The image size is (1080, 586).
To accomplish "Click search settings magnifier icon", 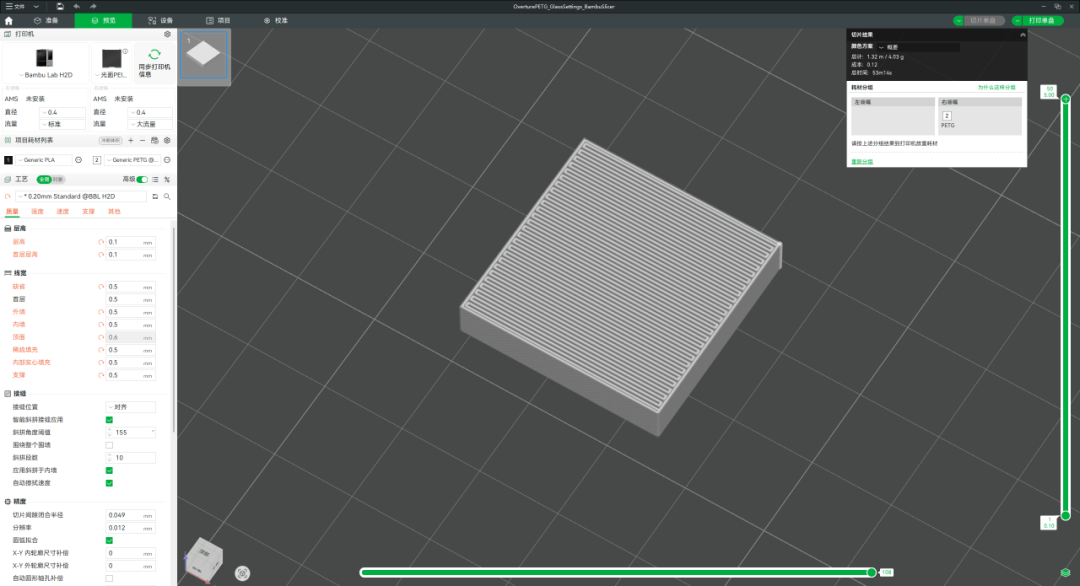I will (167, 197).
